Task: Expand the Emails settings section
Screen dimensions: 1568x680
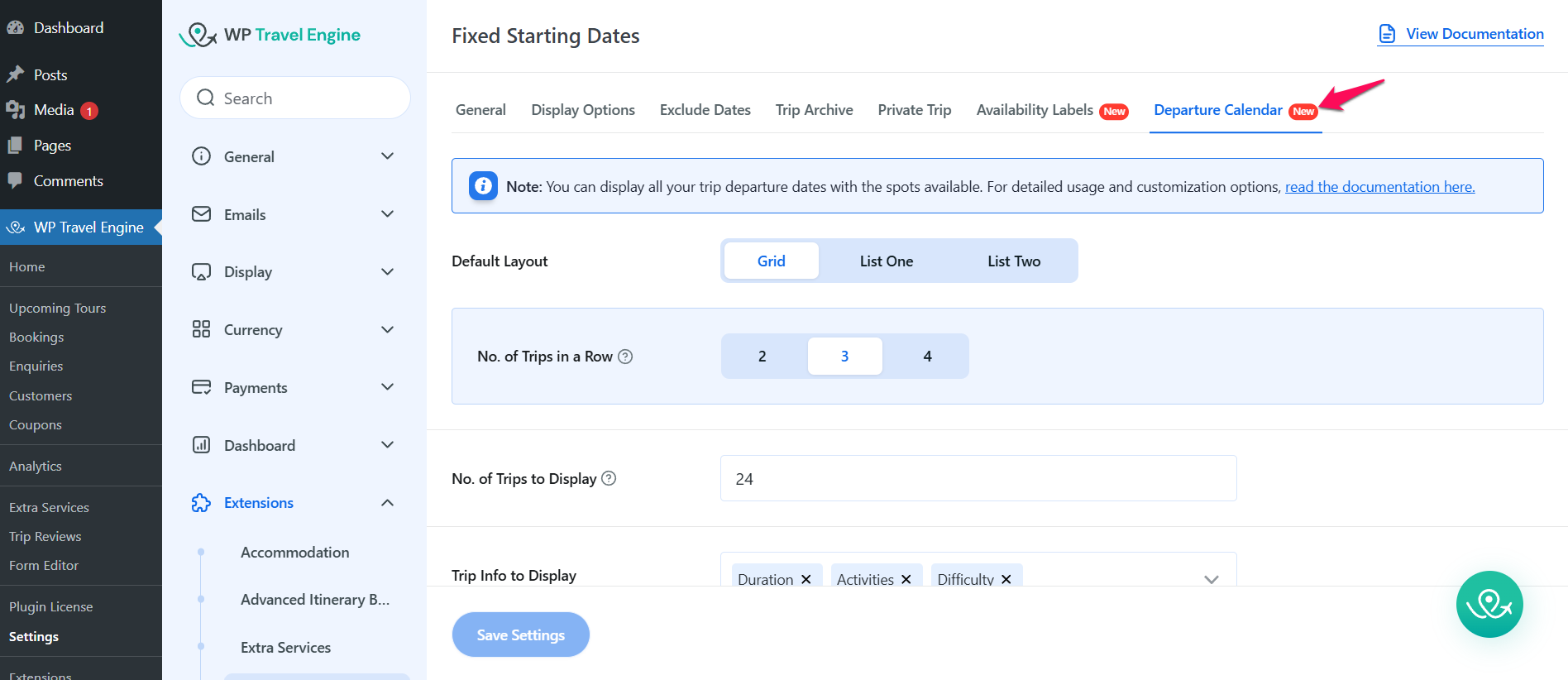Action: click(386, 214)
